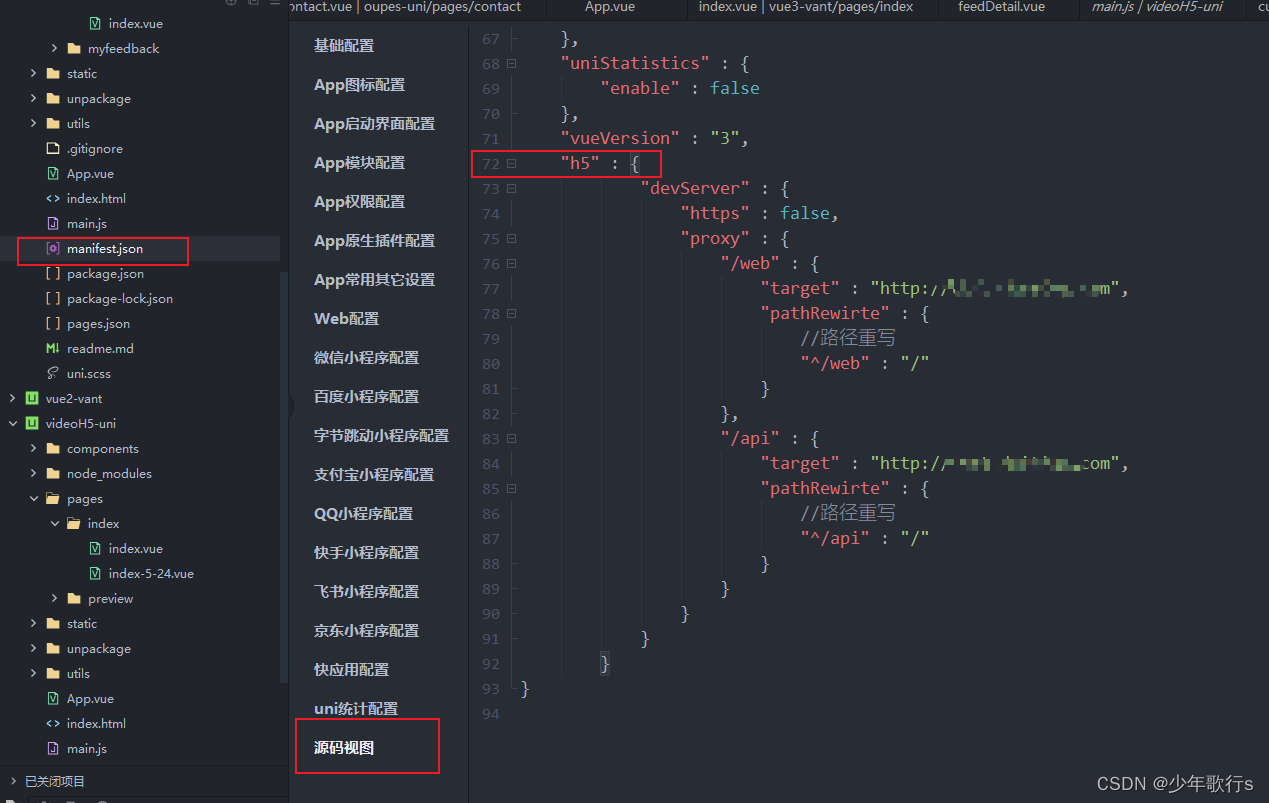Screen dimensions: 1269x803
Task: Open the 微信小程序配置 section
Action: [x=366, y=358]
